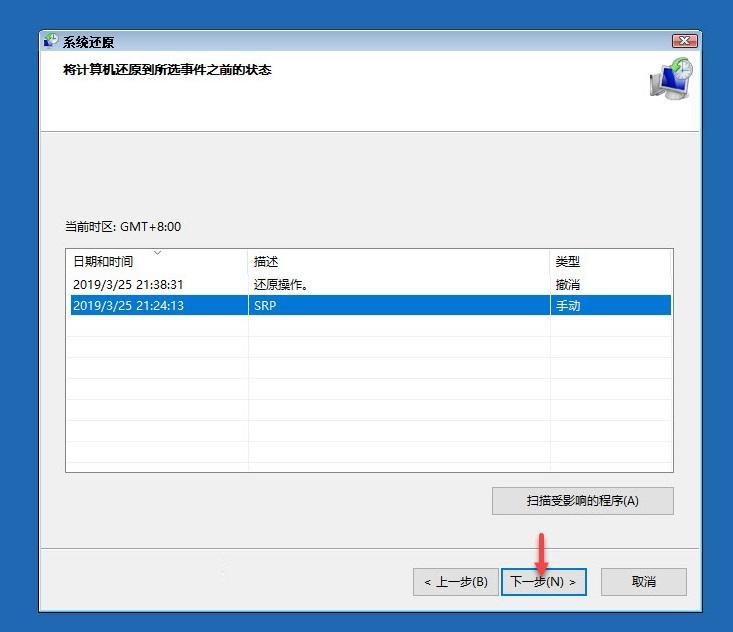The image size is (733, 632).
Task: Click the 描述 column header
Action: point(399,261)
